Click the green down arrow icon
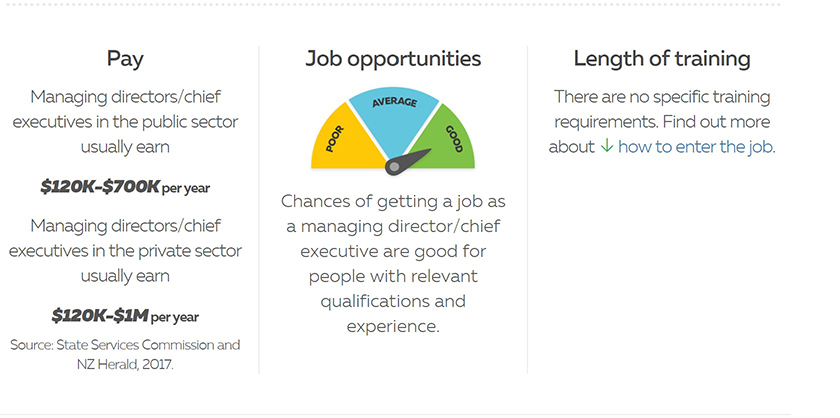Viewport: 840px width, 418px height. pos(606,146)
